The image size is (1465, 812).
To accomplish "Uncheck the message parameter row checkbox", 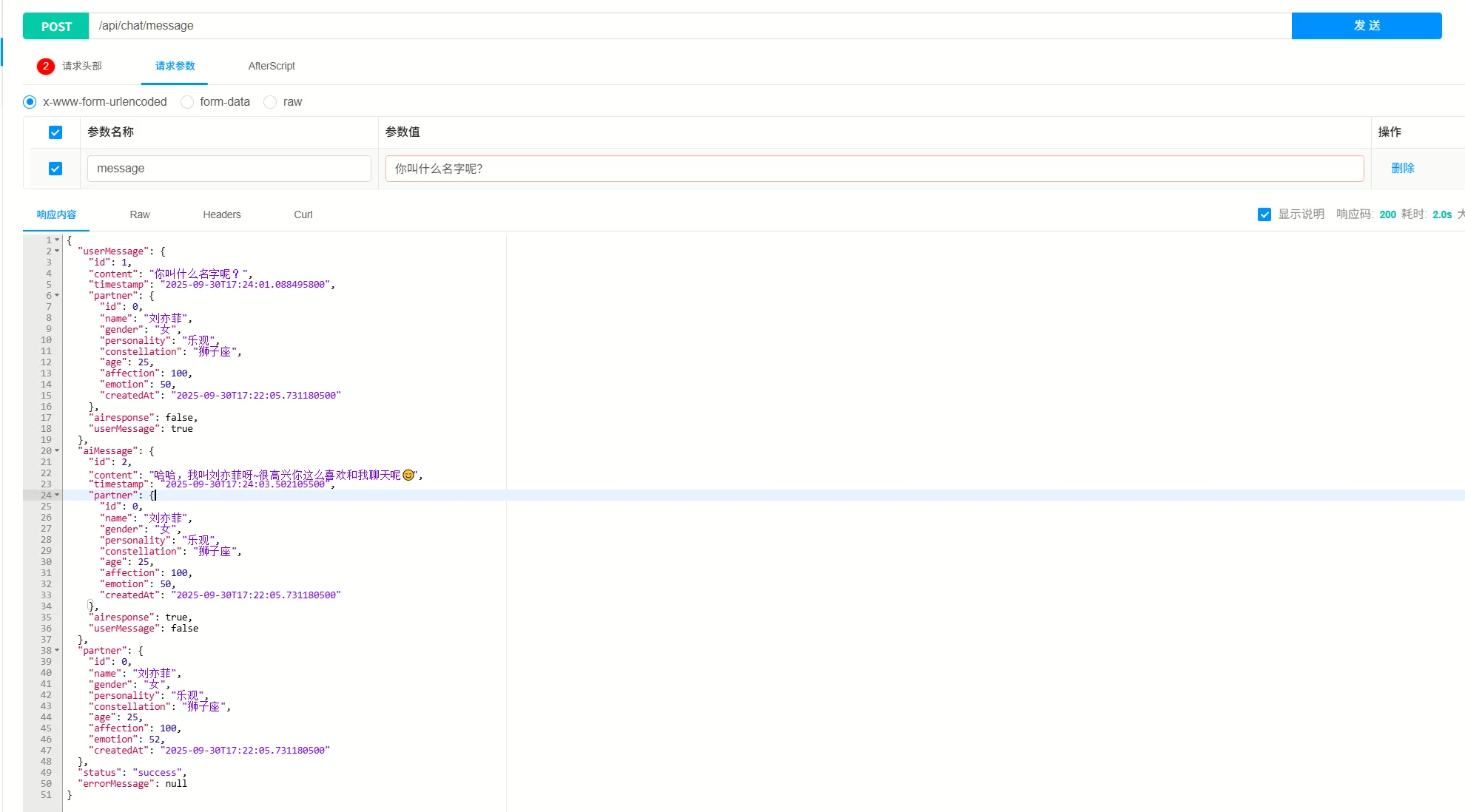I will [55, 169].
